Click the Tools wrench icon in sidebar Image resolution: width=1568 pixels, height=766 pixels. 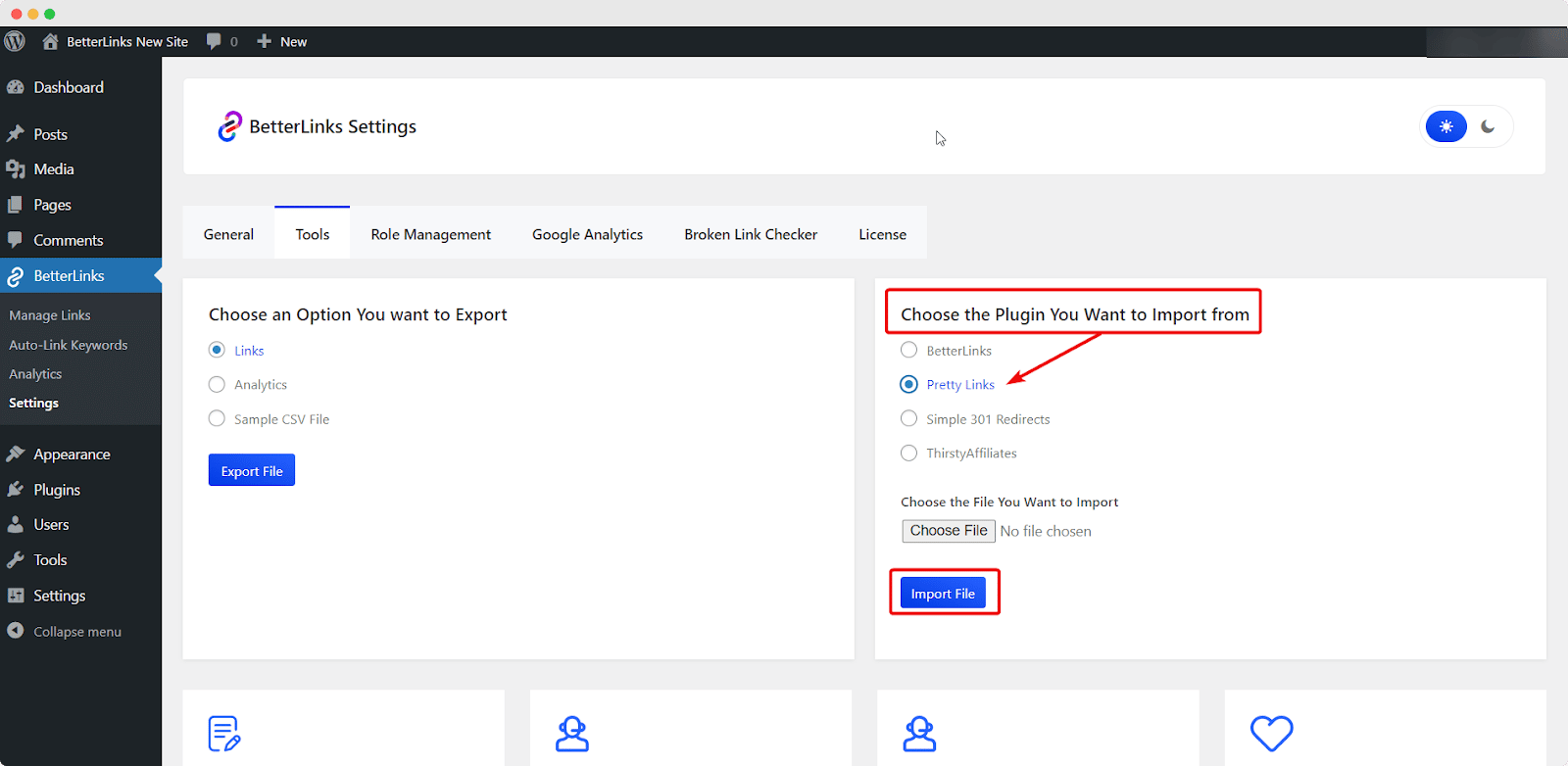16,560
